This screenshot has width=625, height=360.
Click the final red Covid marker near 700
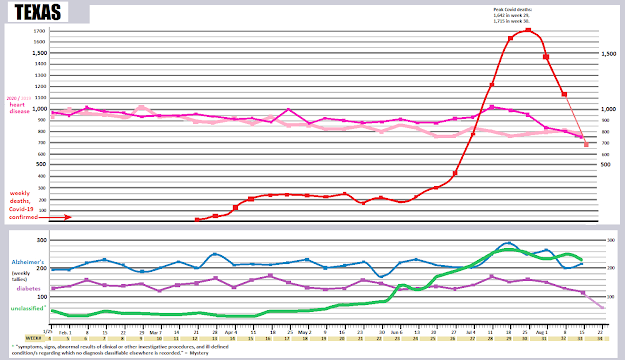point(586,145)
